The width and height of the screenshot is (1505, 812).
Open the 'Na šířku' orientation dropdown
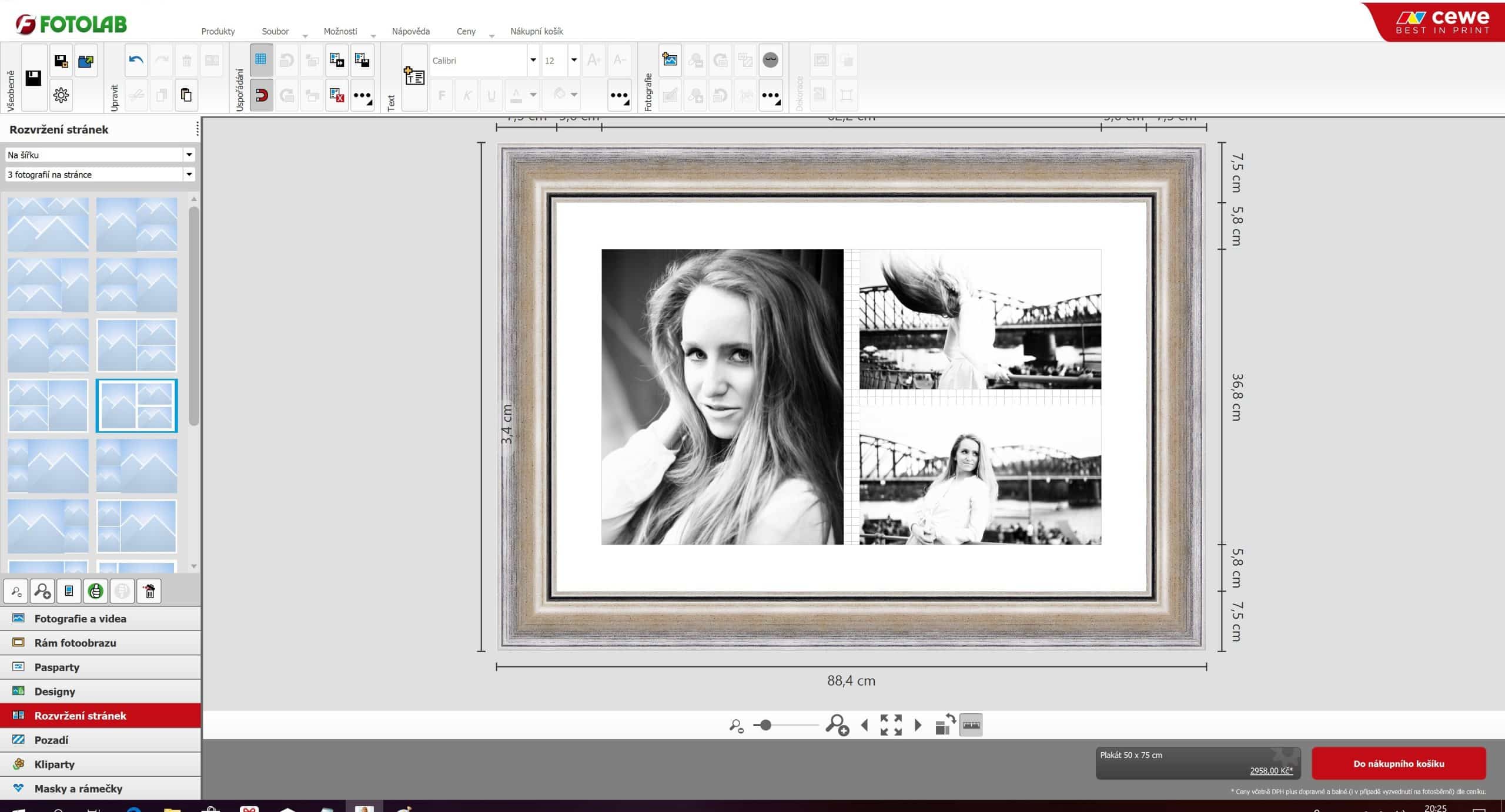100,155
